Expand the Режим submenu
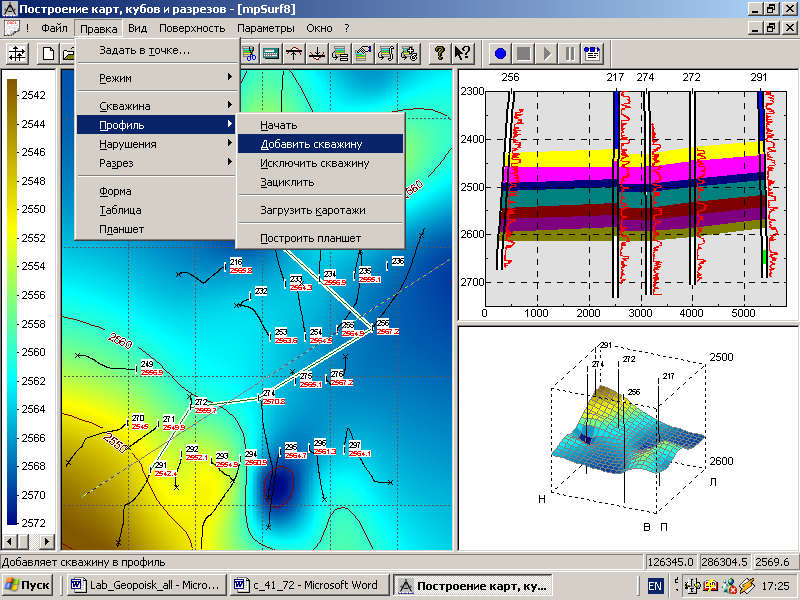The width and height of the screenshot is (800, 600). [156, 78]
